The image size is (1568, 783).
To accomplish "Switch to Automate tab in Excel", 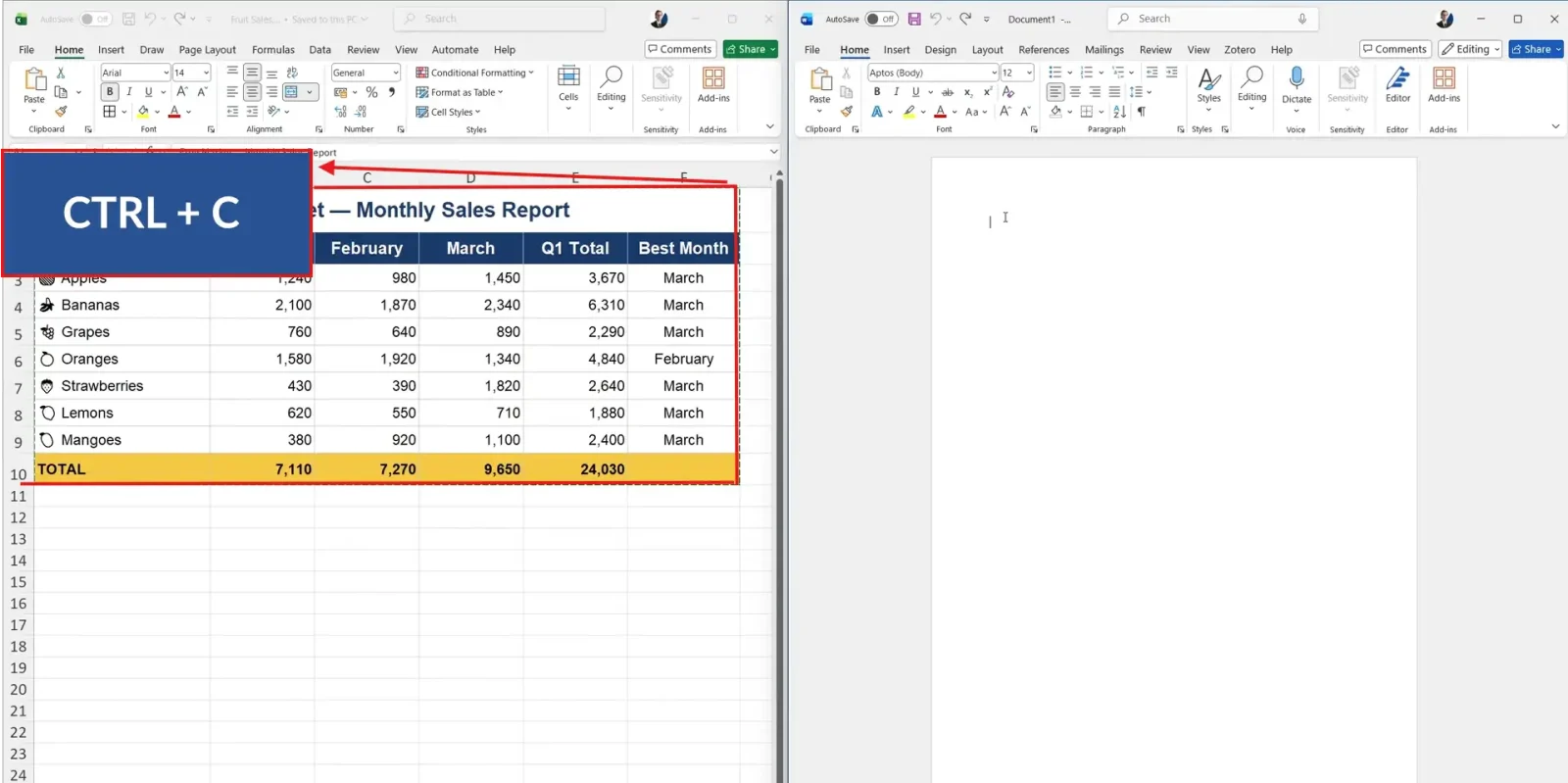I will (x=455, y=49).
